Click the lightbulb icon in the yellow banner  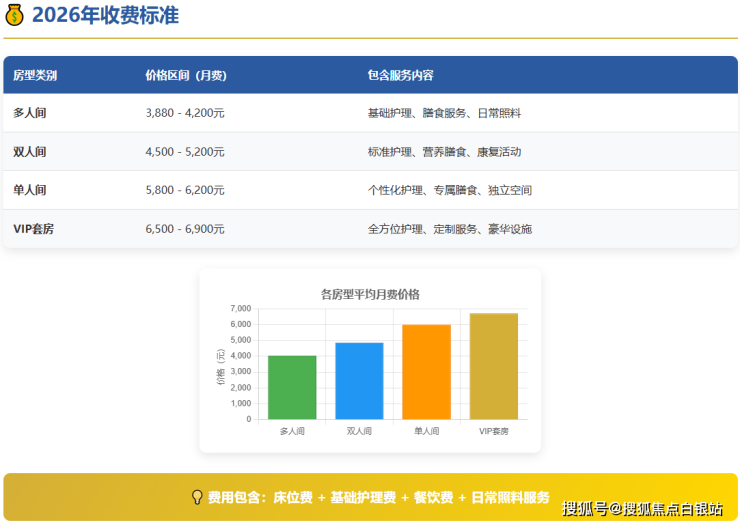197,497
